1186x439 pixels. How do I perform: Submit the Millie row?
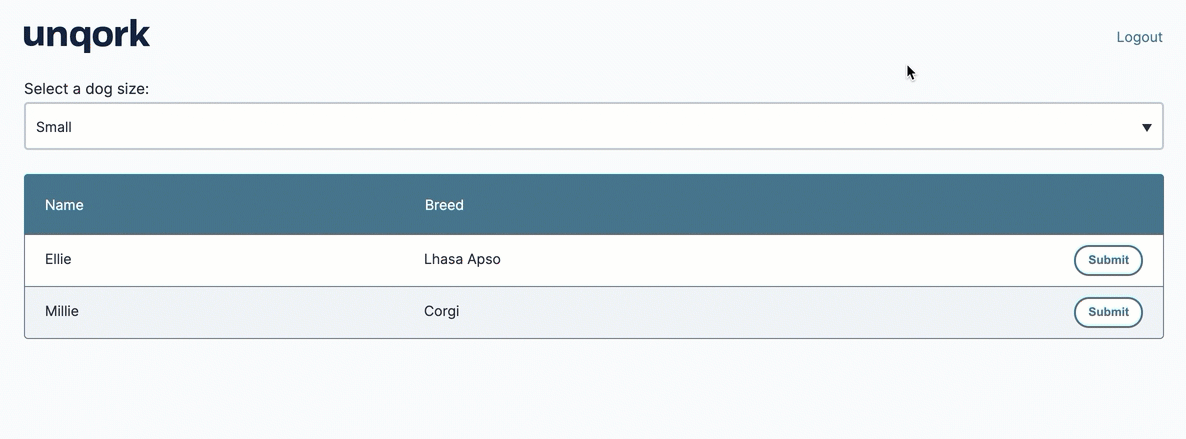click(1108, 312)
